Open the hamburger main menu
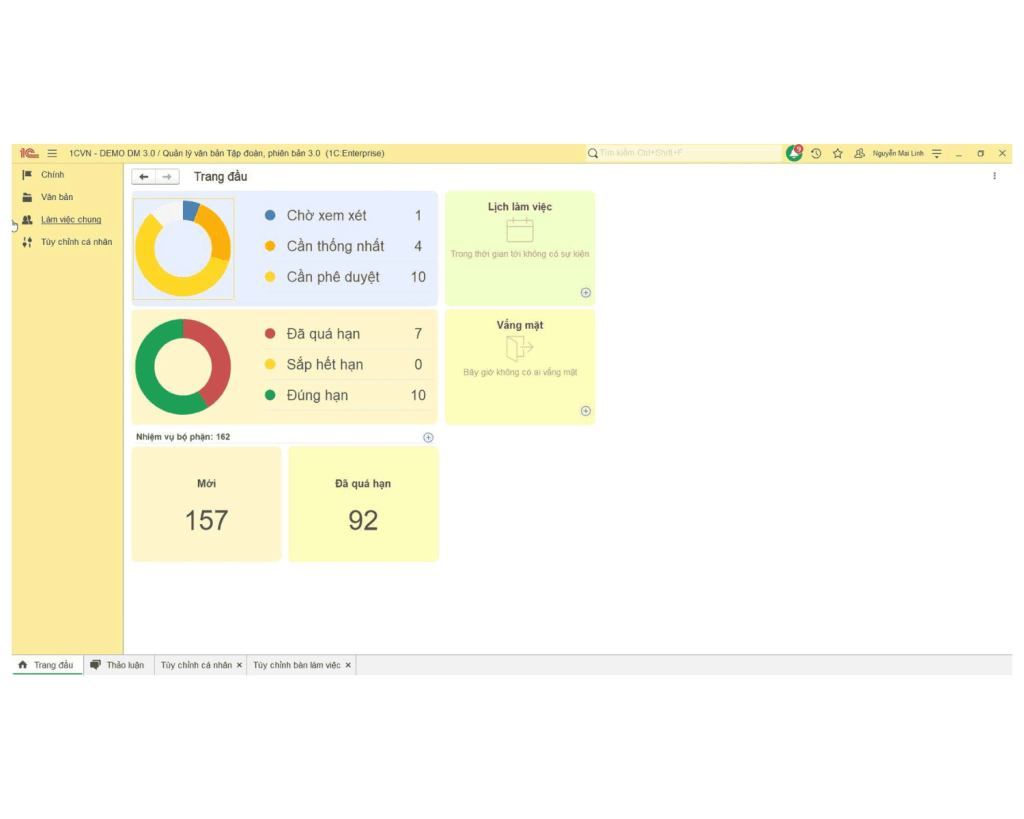Image resolution: width=1024 pixels, height=819 pixels. [52, 153]
